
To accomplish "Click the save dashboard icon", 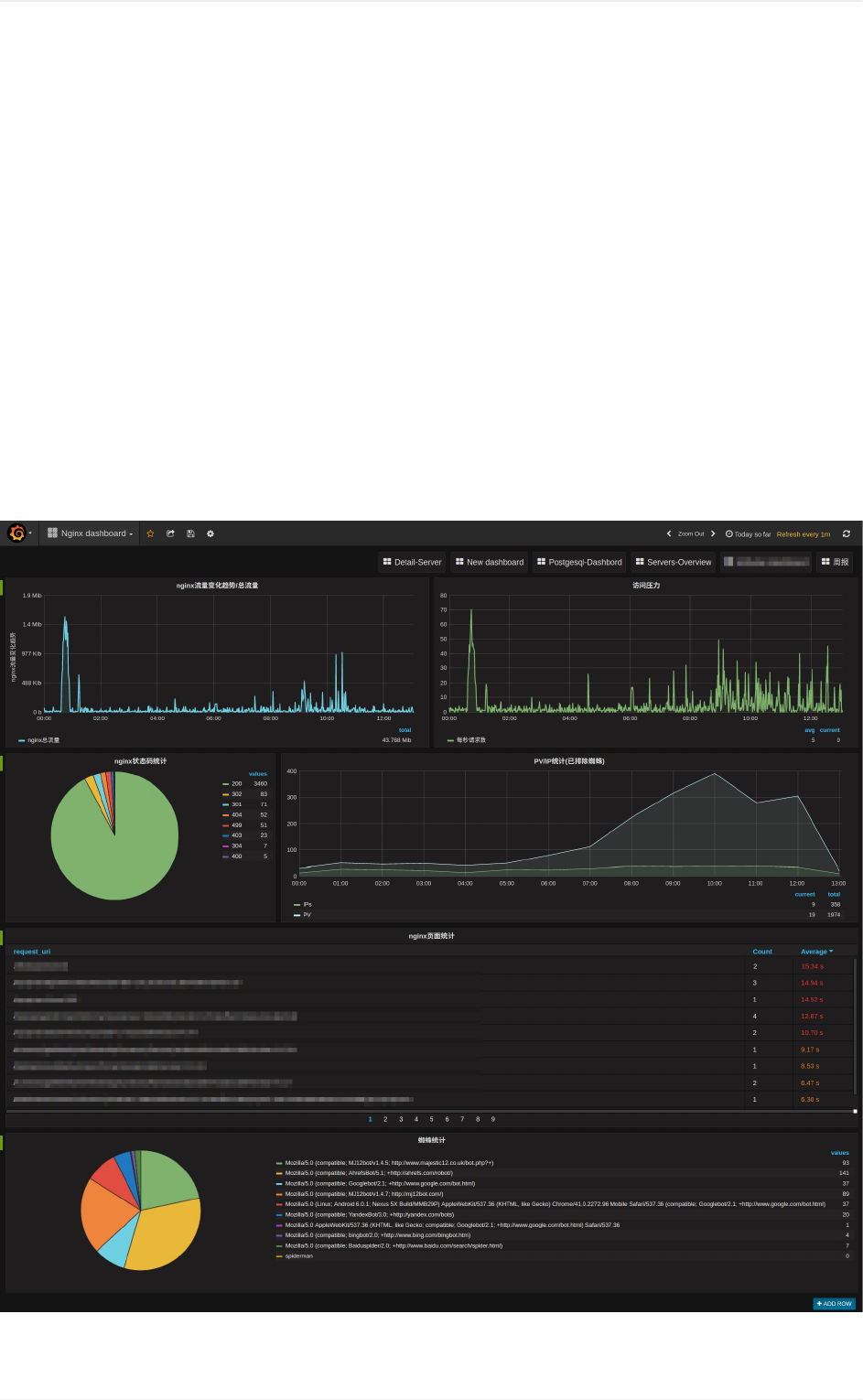I will (x=190, y=533).
